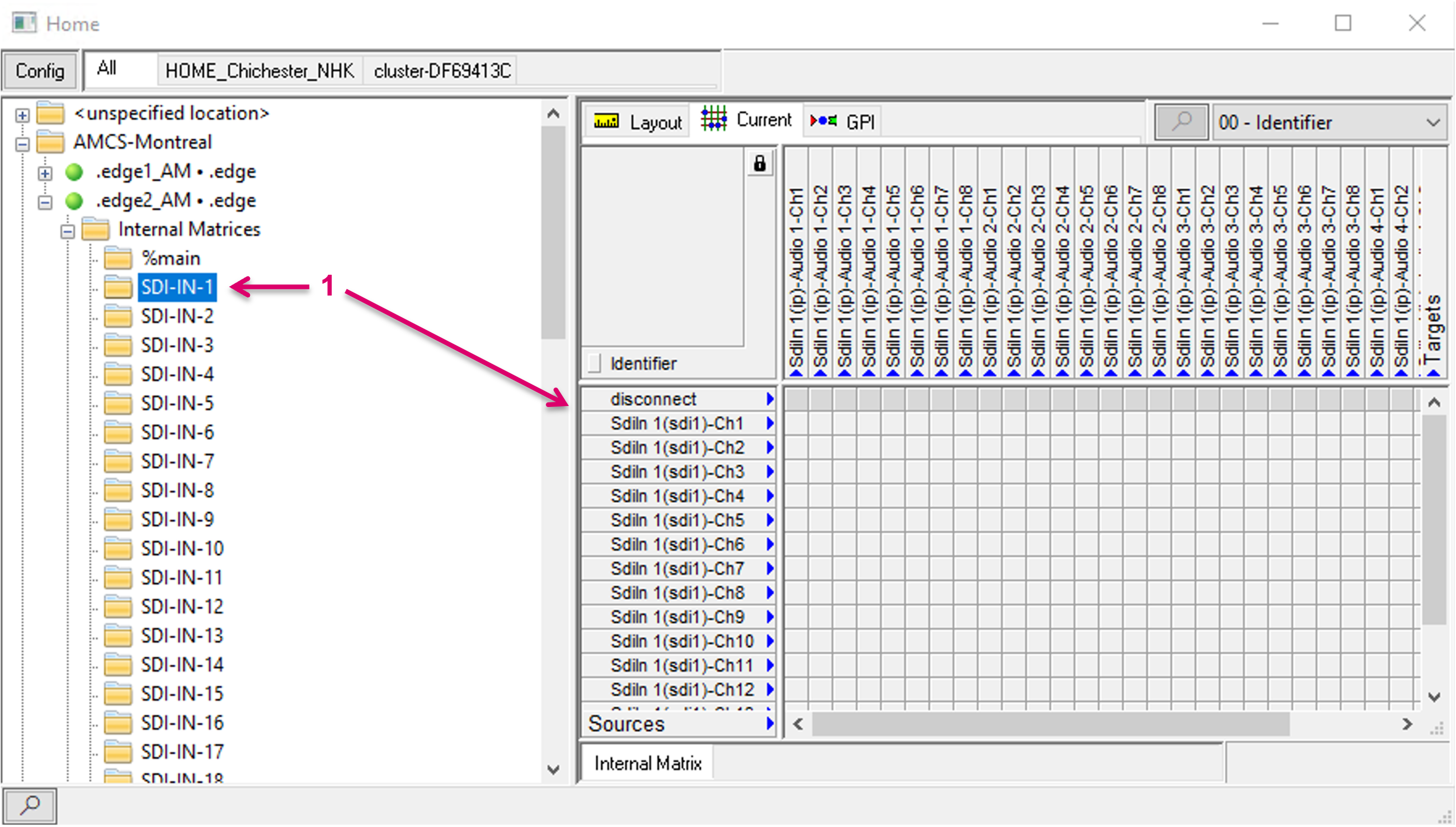
Task: Click the lock icon in matrix header
Action: click(759, 164)
